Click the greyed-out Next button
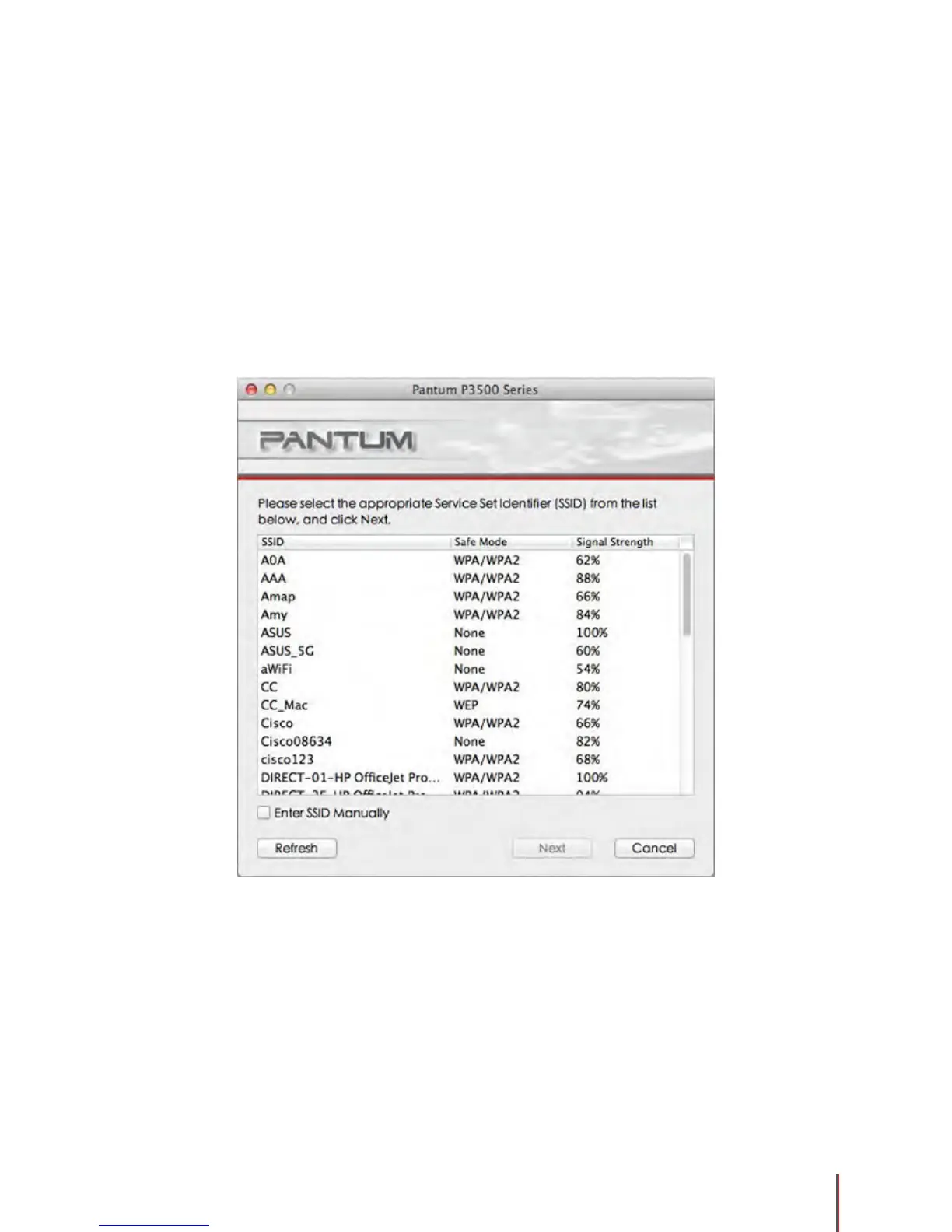This screenshot has height=1232, width=952. (x=551, y=848)
